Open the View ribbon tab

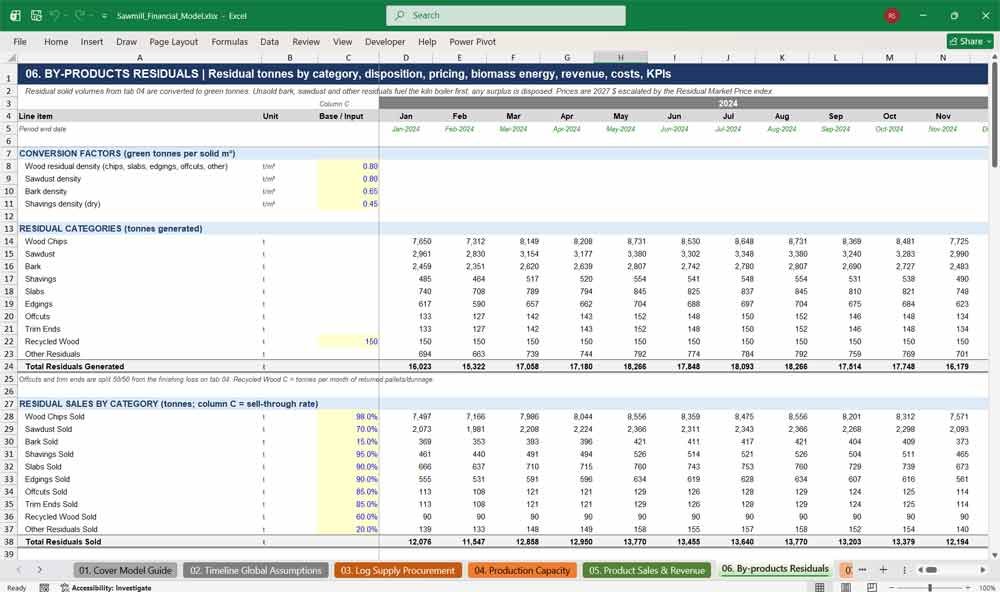click(342, 41)
